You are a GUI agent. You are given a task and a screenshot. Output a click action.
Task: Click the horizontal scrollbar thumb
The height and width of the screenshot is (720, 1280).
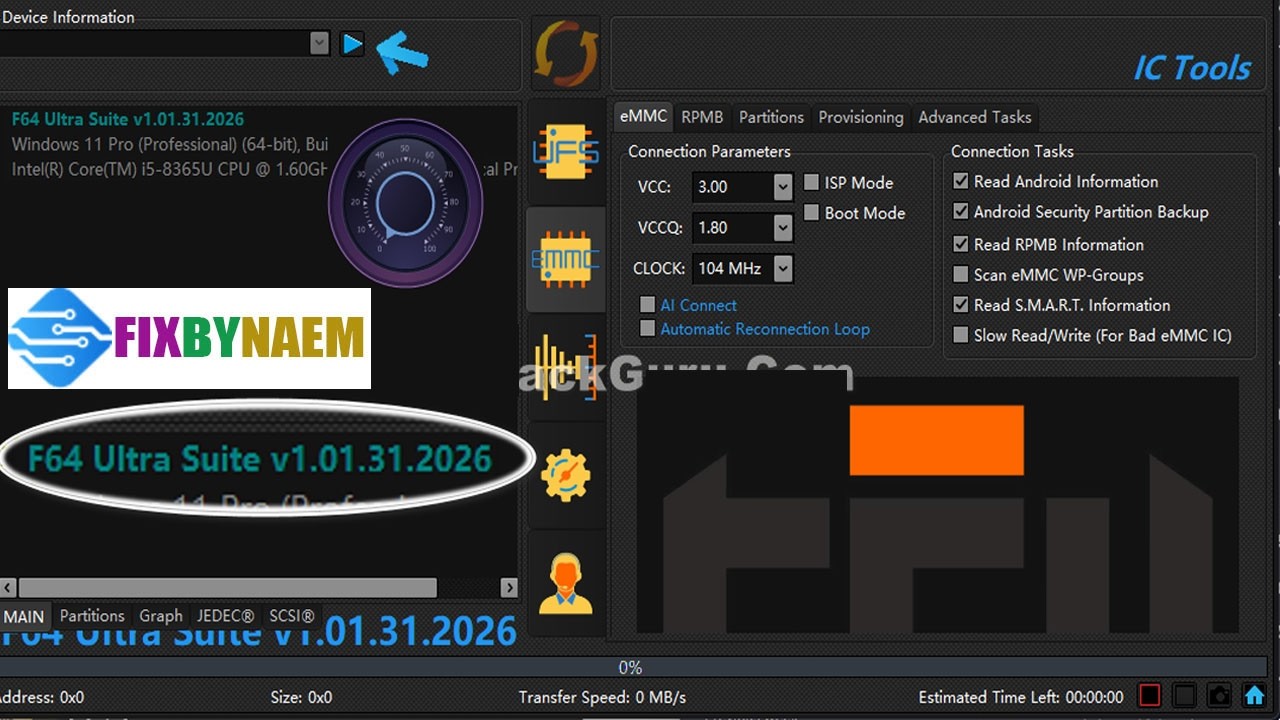(228, 587)
